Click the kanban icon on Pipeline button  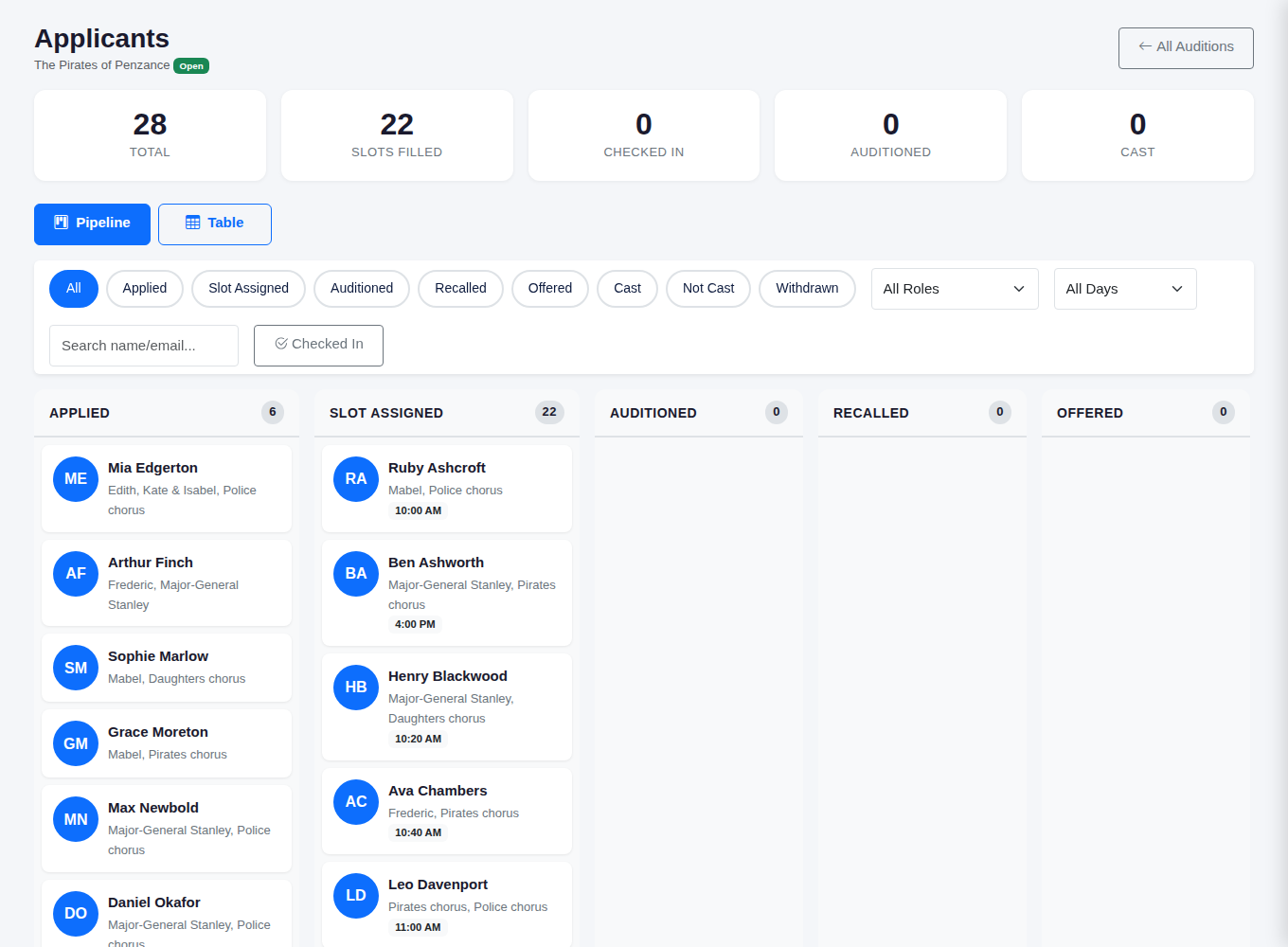[x=62, y=223]
